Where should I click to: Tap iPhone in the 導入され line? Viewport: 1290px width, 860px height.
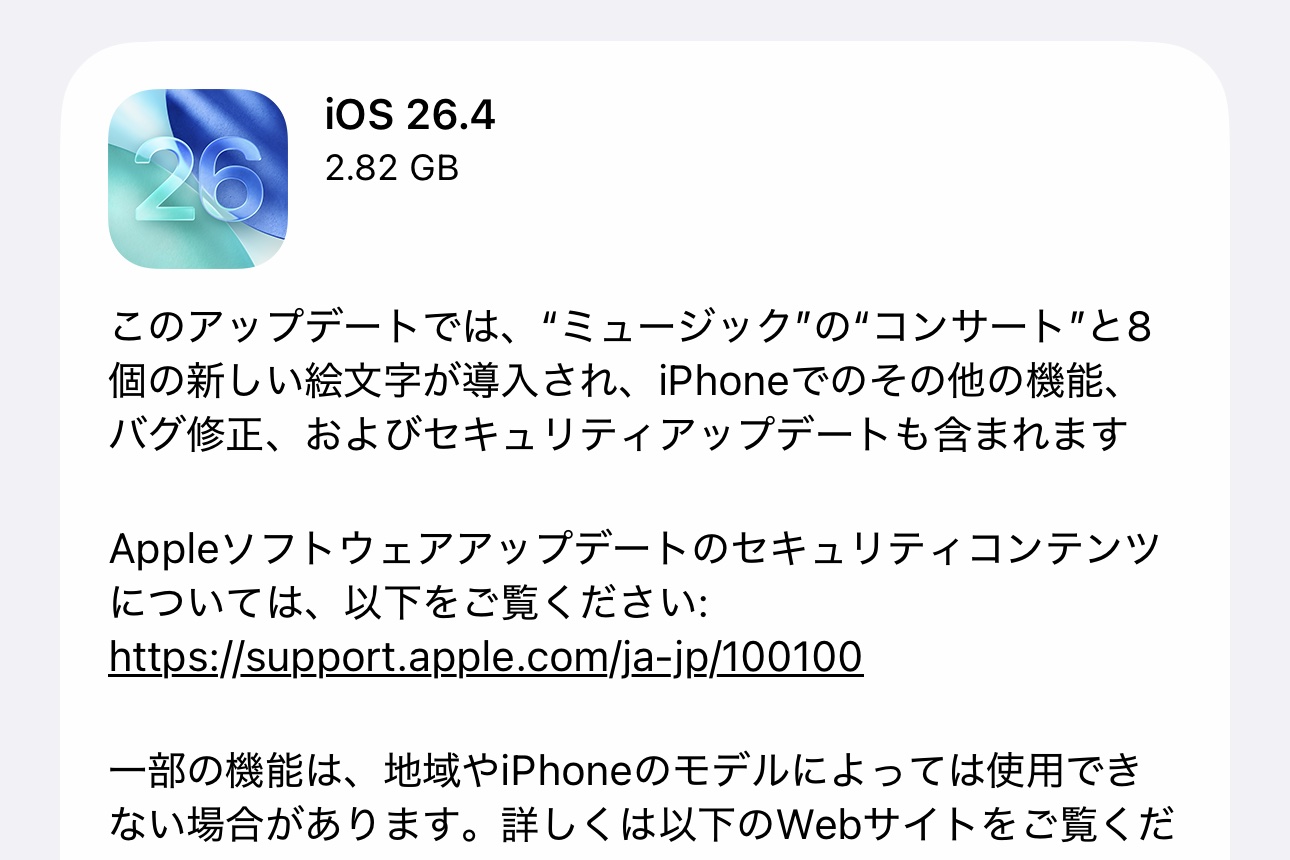coord(723,382)
